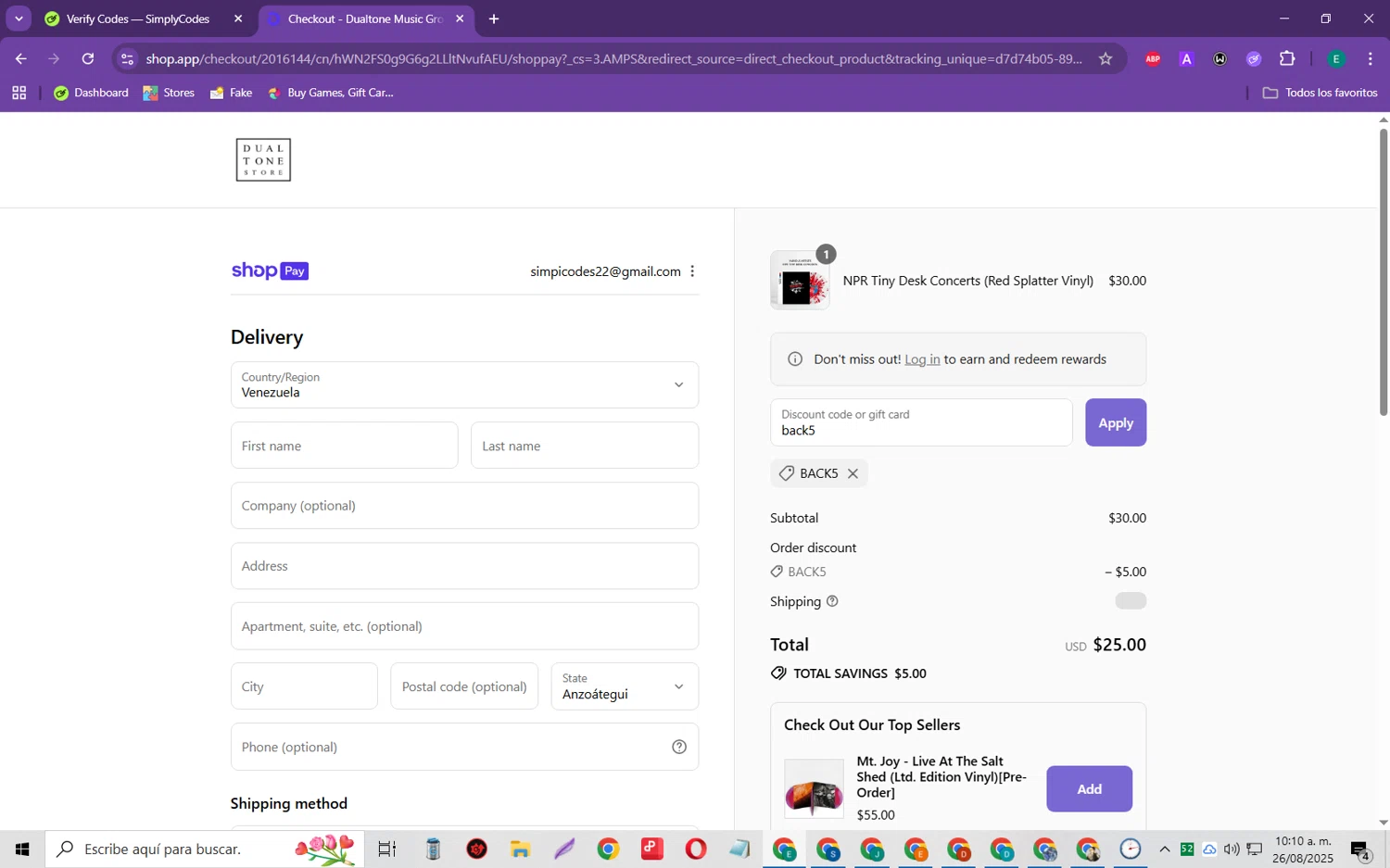1390x868 pixels.
Task: Click the Log in rewards link
Action: coord(922,359)
